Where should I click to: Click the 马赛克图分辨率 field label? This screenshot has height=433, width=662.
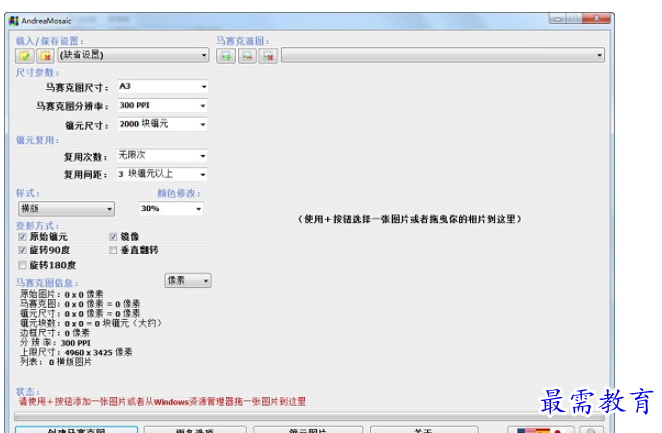coord(72,106)
